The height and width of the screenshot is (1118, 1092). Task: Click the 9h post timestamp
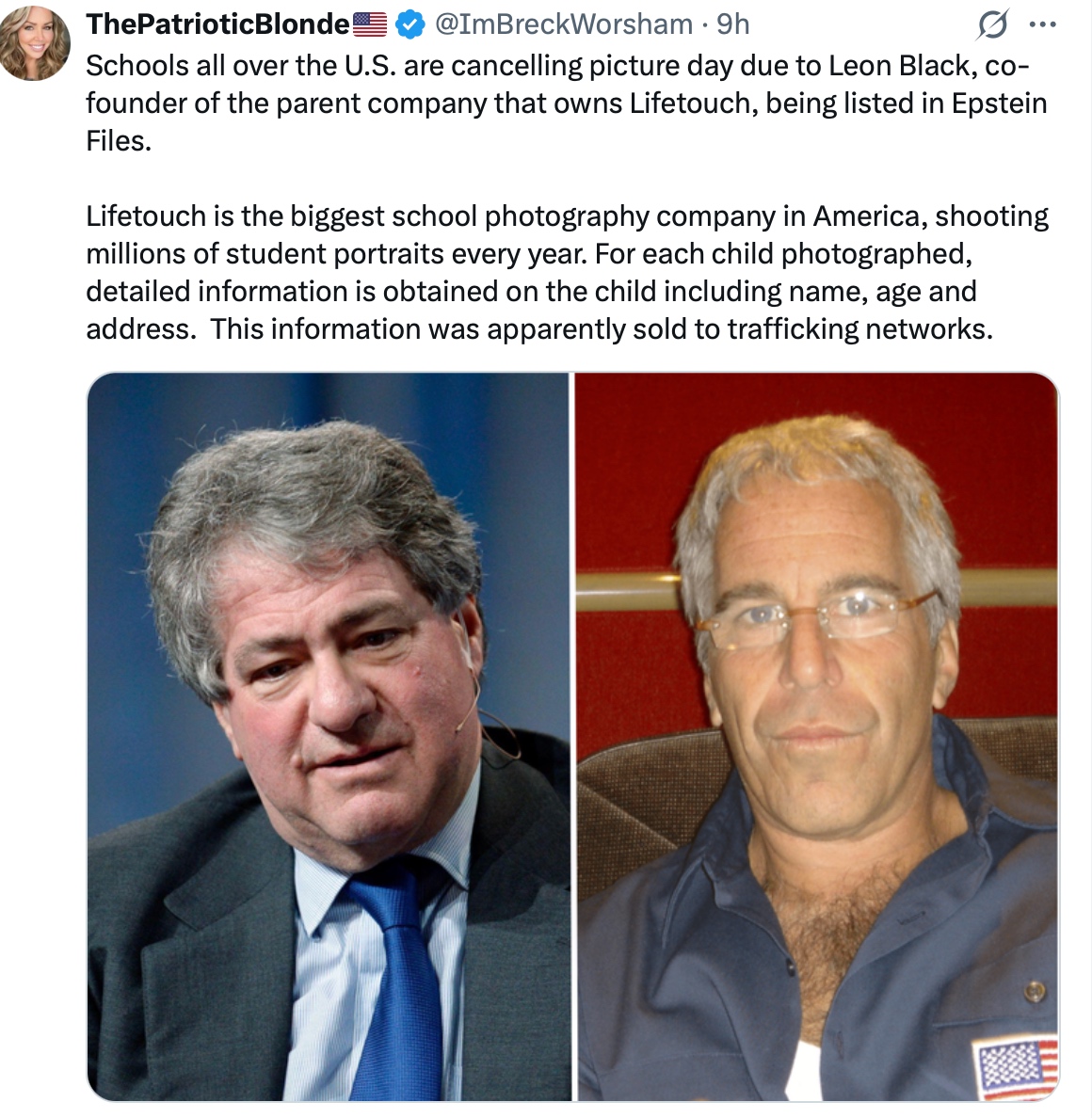click(x=733, y=24)
